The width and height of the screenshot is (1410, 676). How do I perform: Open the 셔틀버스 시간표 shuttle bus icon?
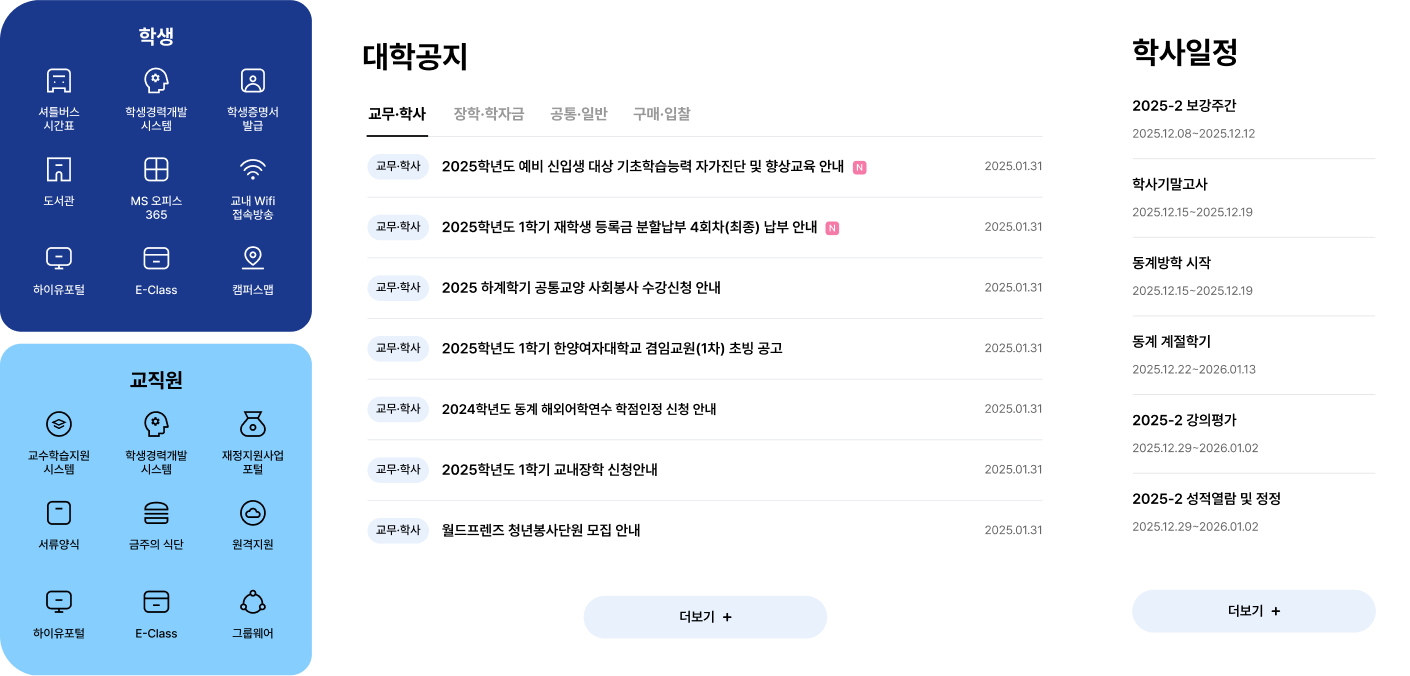pos(59,81)
